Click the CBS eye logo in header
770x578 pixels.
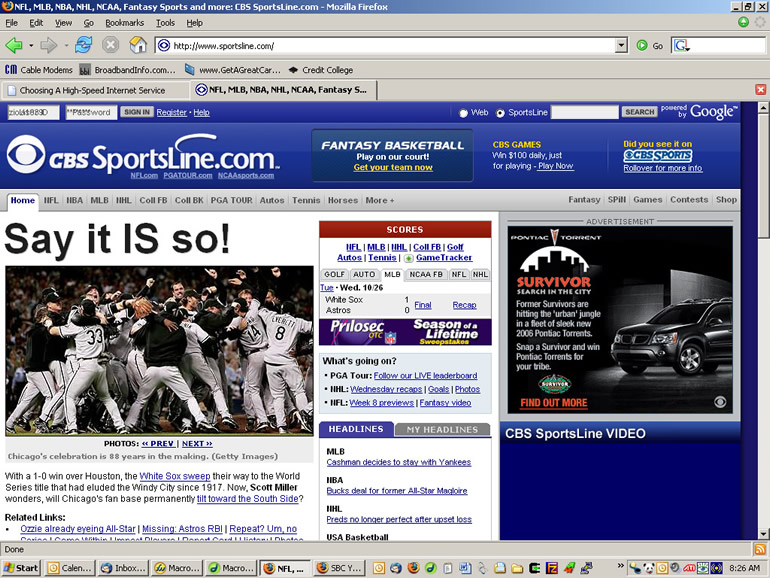pyautogui.click(x=26, y=154)
